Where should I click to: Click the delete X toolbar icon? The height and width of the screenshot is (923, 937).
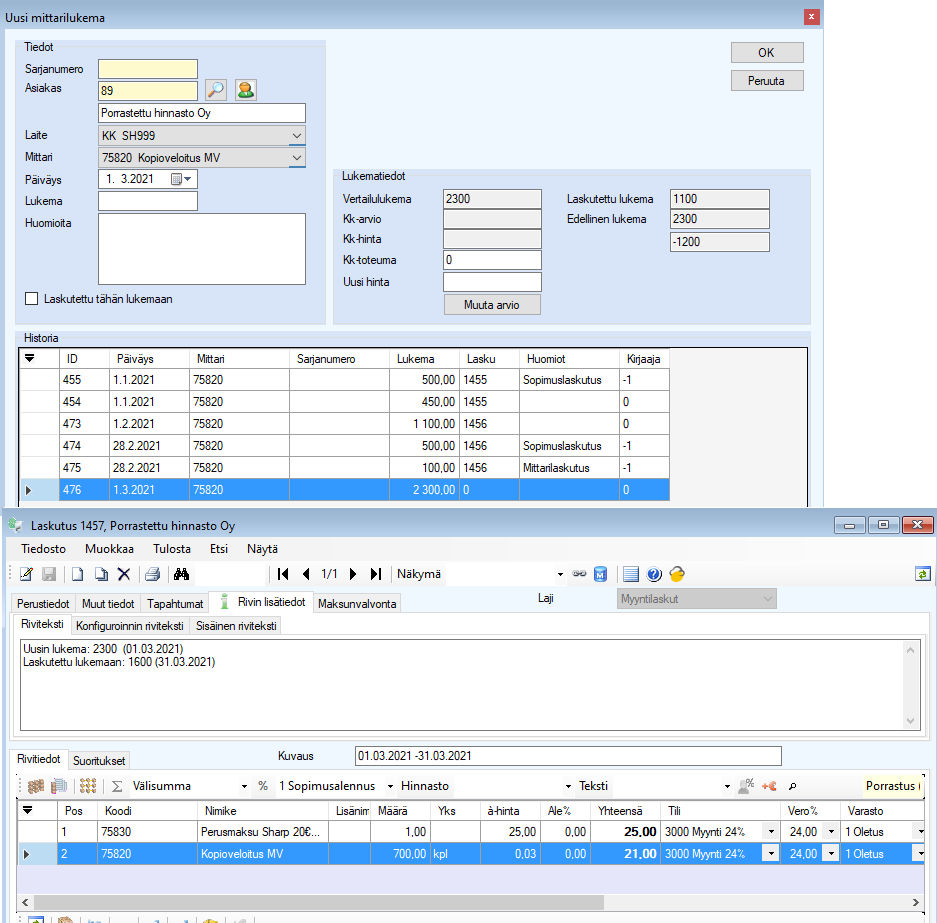coord(124,574)
